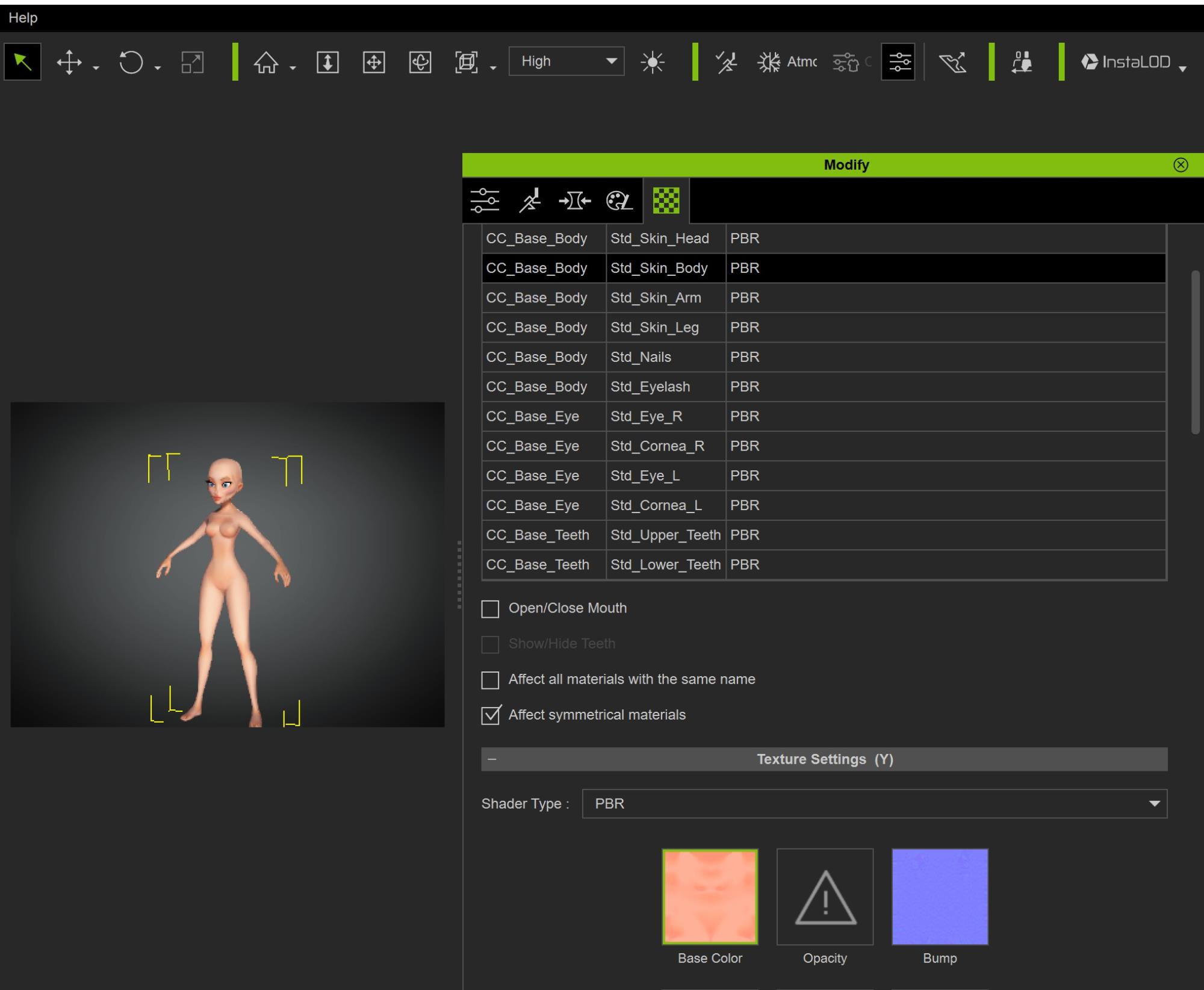
Task: Collapse the Texture Settings section
Action: tap(492, 759)
